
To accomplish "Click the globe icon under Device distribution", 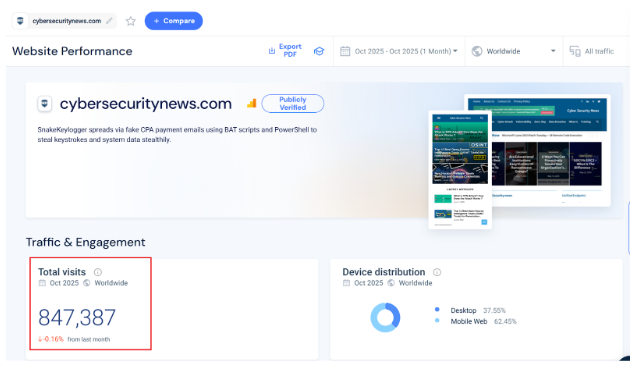I will point(391,283).
